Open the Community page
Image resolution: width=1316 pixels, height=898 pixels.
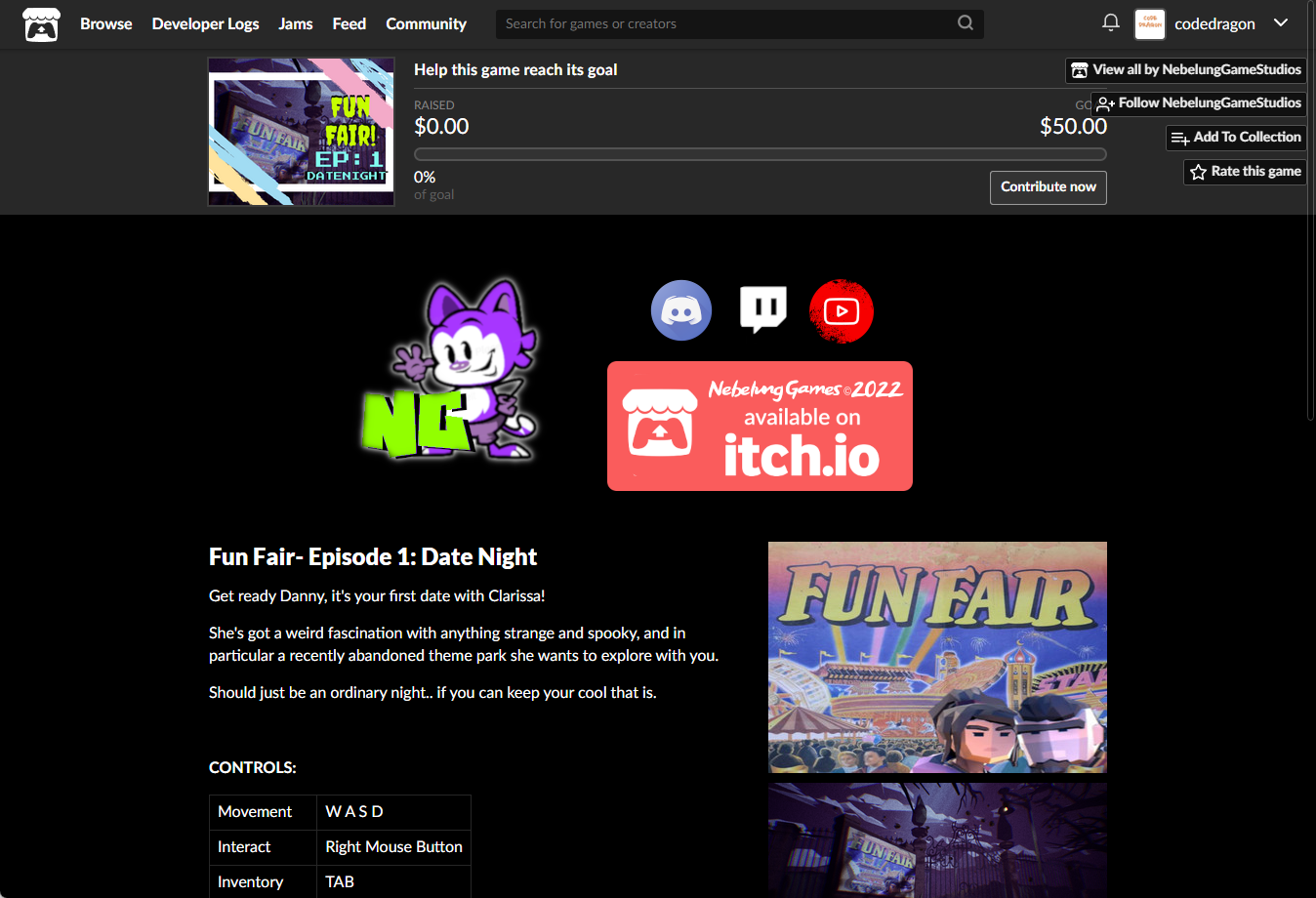click(426, 23)
